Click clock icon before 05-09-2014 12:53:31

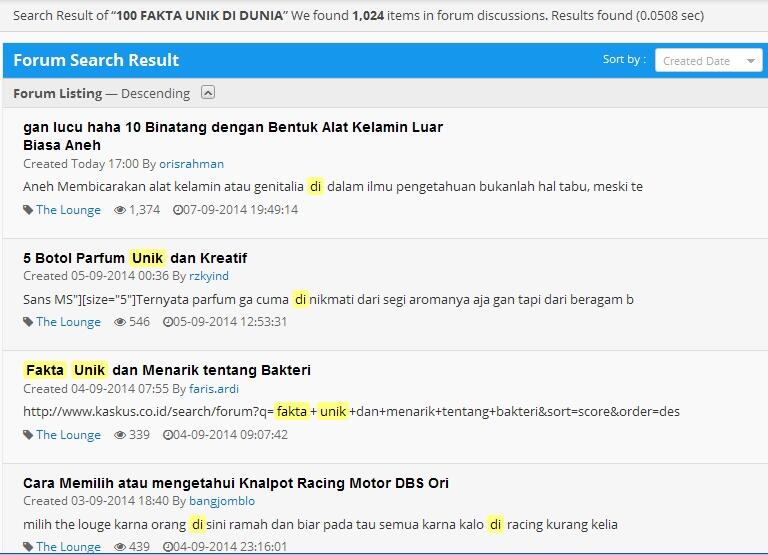click(168, 322)
